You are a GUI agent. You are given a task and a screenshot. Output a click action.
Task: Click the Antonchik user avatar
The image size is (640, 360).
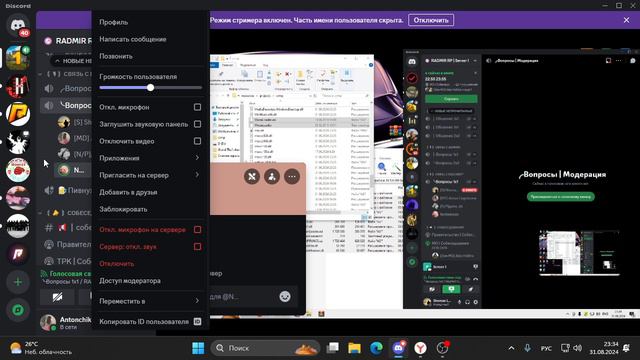[x=48, y=322]
